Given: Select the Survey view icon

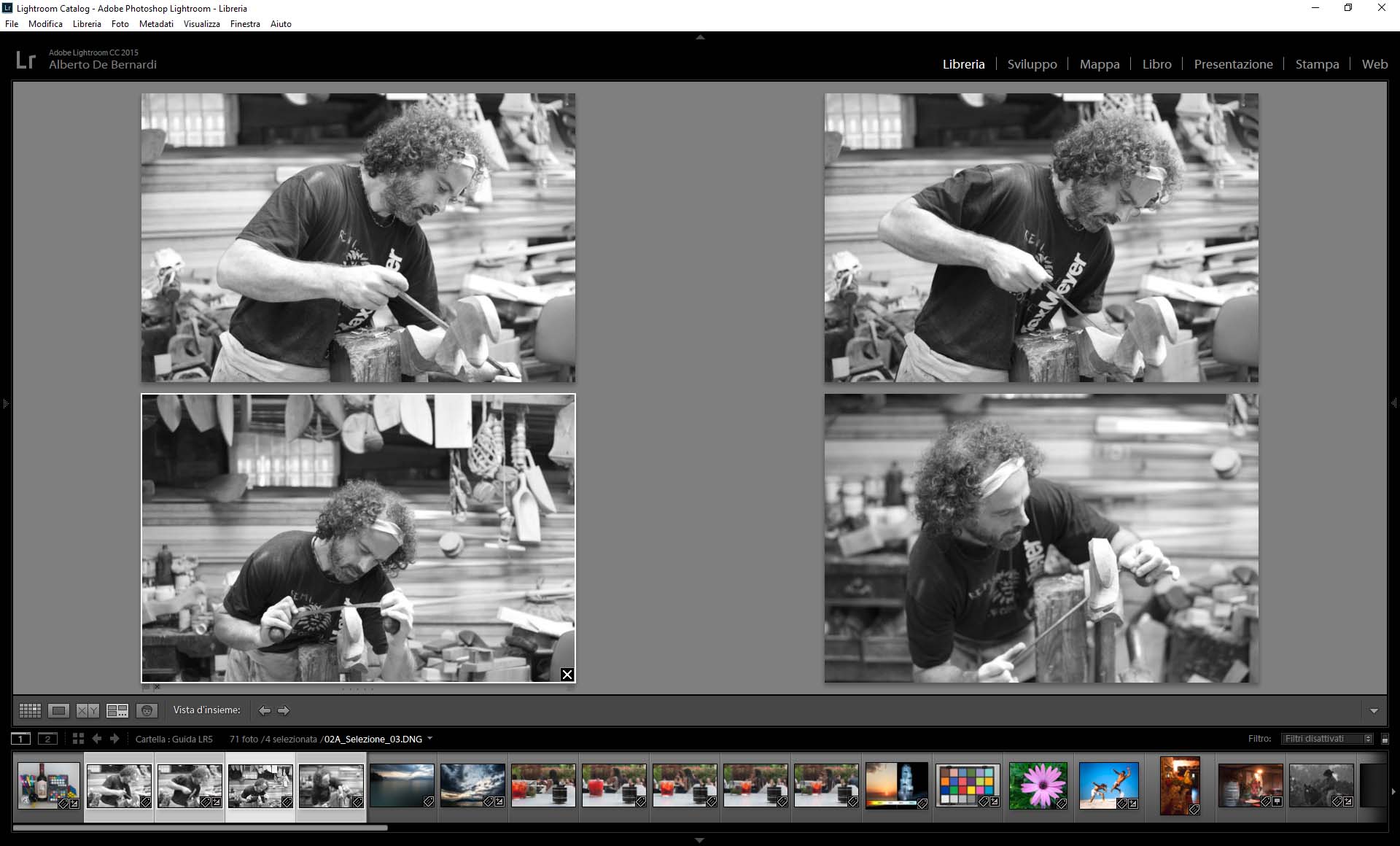Looking at the screenshot, I should [117, 710].
